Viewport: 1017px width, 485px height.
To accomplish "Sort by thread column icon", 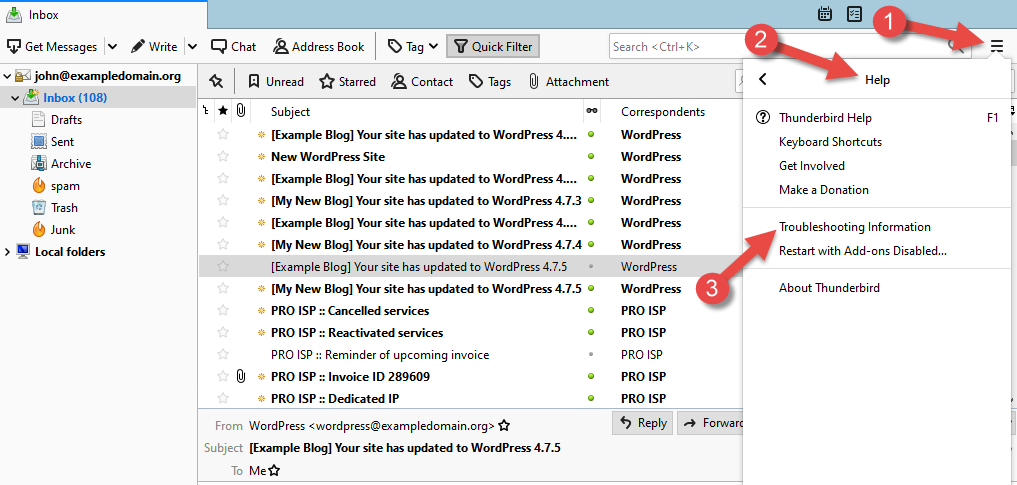I will pyautogui.click(x=206, y=111).
